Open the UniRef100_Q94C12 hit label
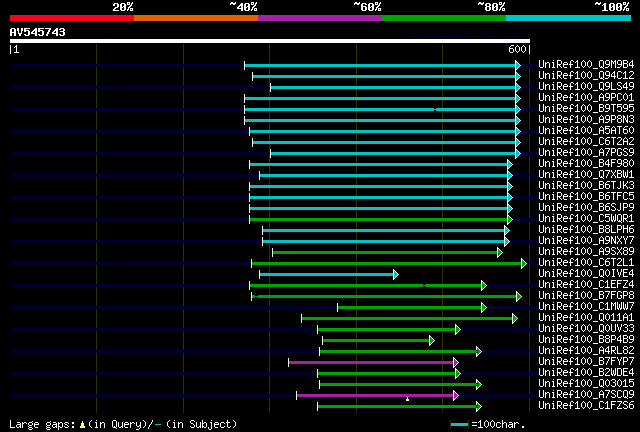The width and height of the screenshot is (640, 432). pos(586,75)
